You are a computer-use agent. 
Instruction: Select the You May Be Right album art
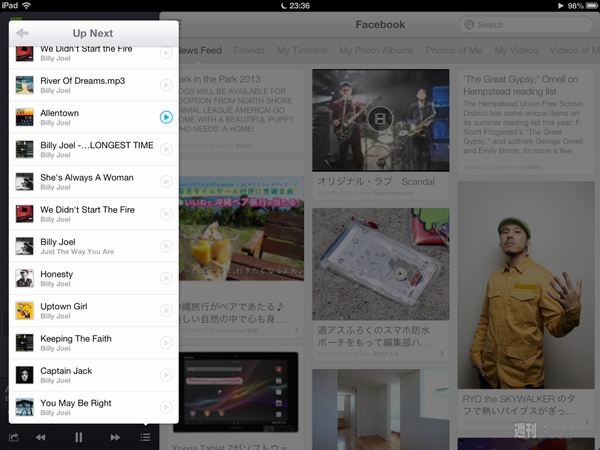[24, 407]
